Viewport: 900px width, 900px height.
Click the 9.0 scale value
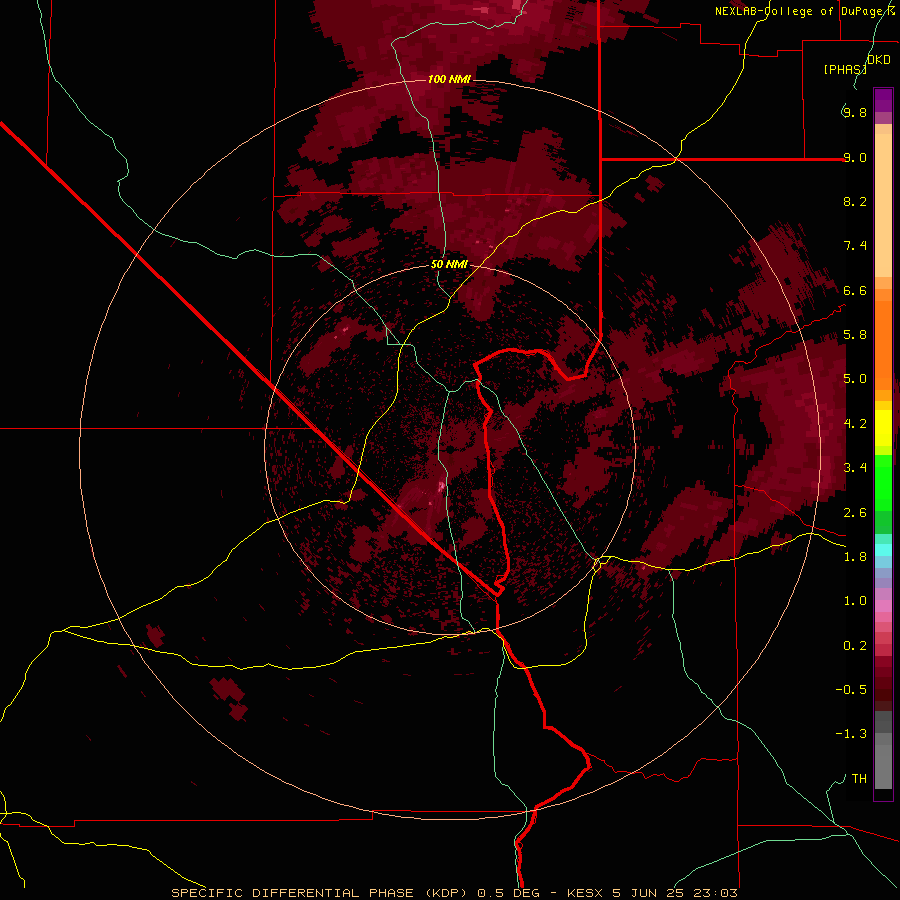[x=855, y=157]
